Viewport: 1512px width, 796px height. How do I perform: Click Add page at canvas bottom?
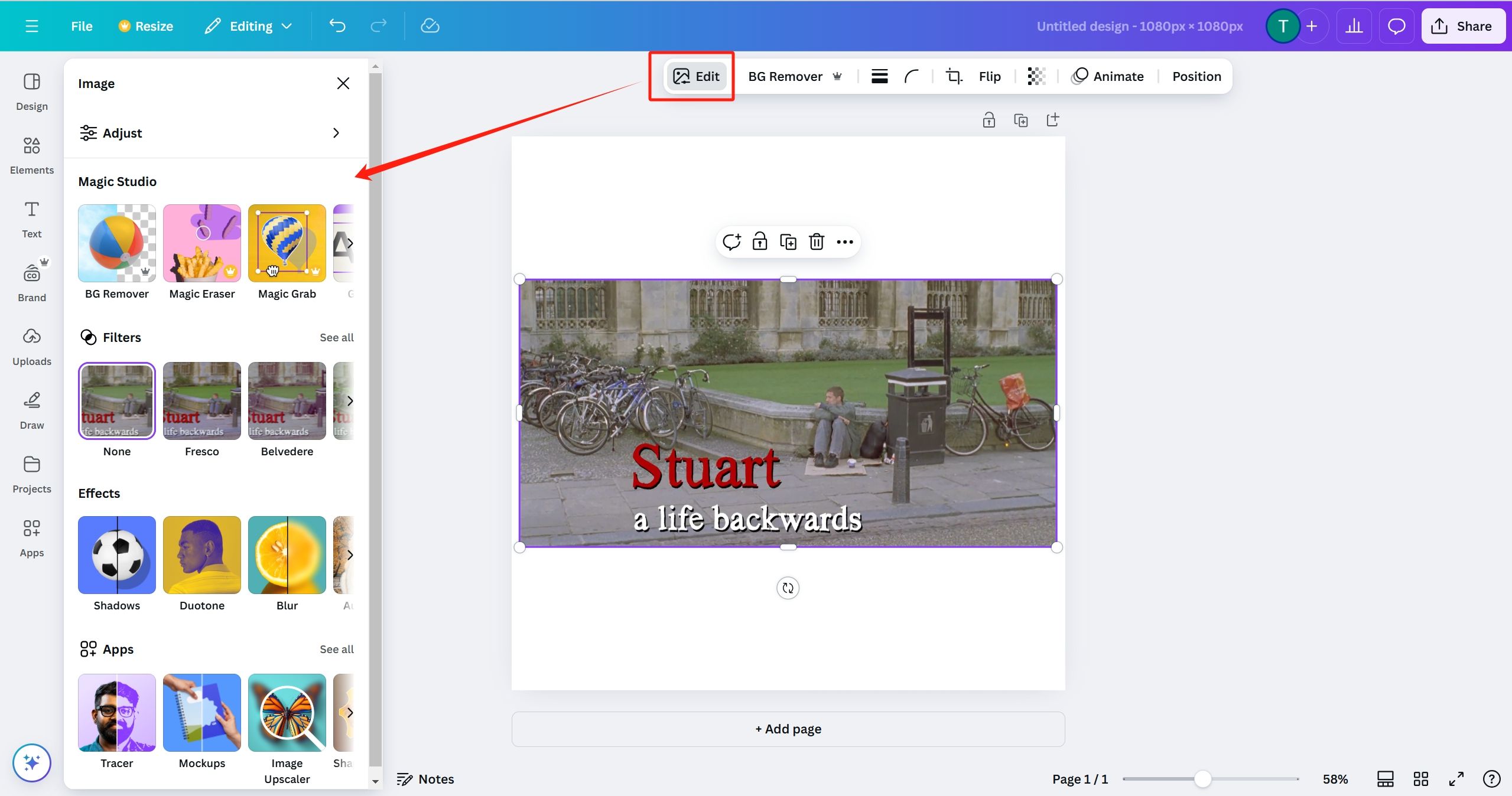point(788,728)
